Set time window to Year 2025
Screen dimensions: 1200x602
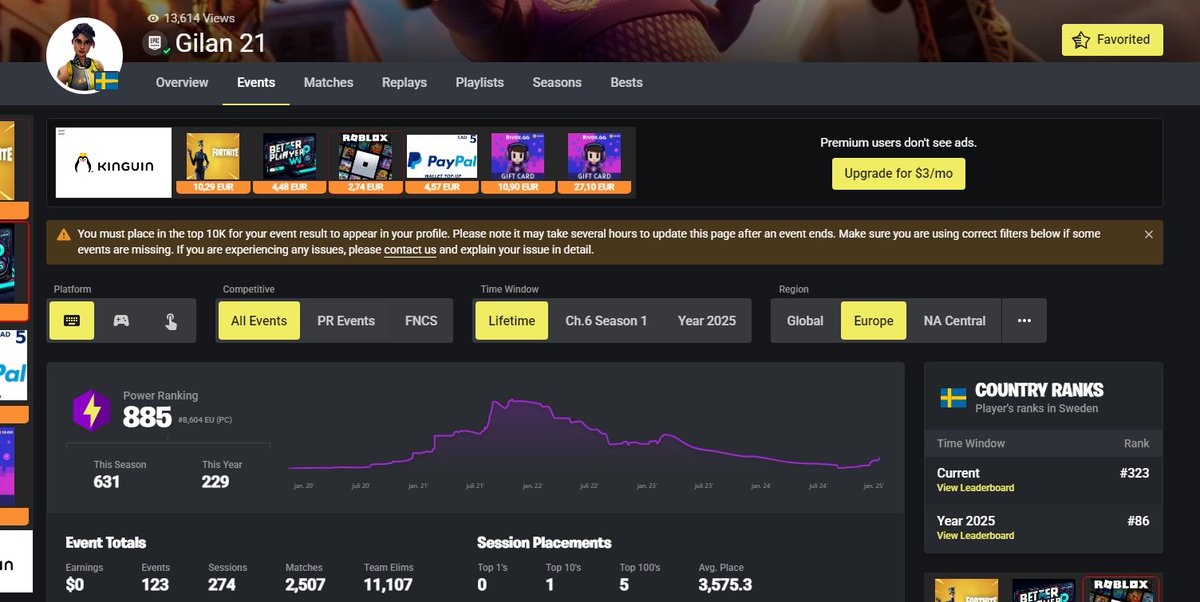point(706,321)
